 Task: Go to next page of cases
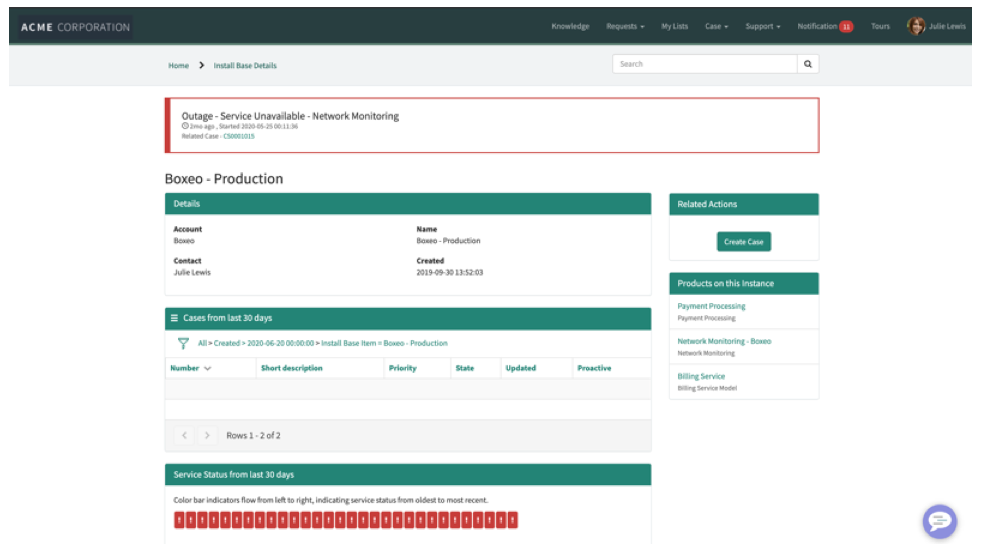(x=207, y=435)
